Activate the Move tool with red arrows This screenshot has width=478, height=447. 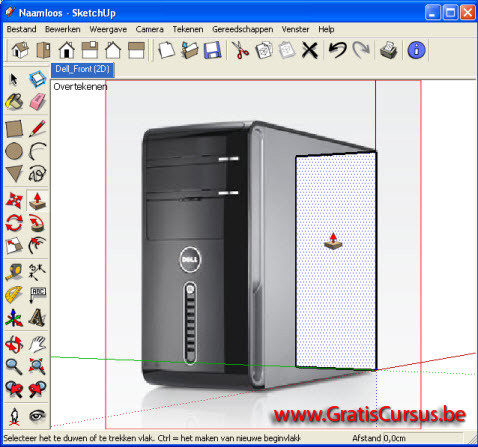pyautogui.click(x=14, y=201)
